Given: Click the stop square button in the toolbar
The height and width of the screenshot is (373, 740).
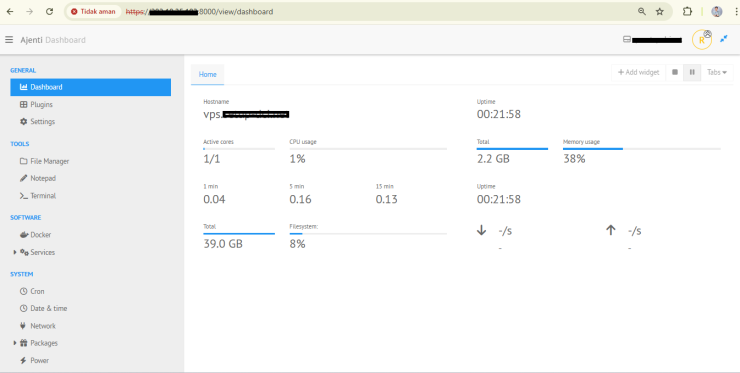Looking at the screenshot, I should tap(675, 72).
